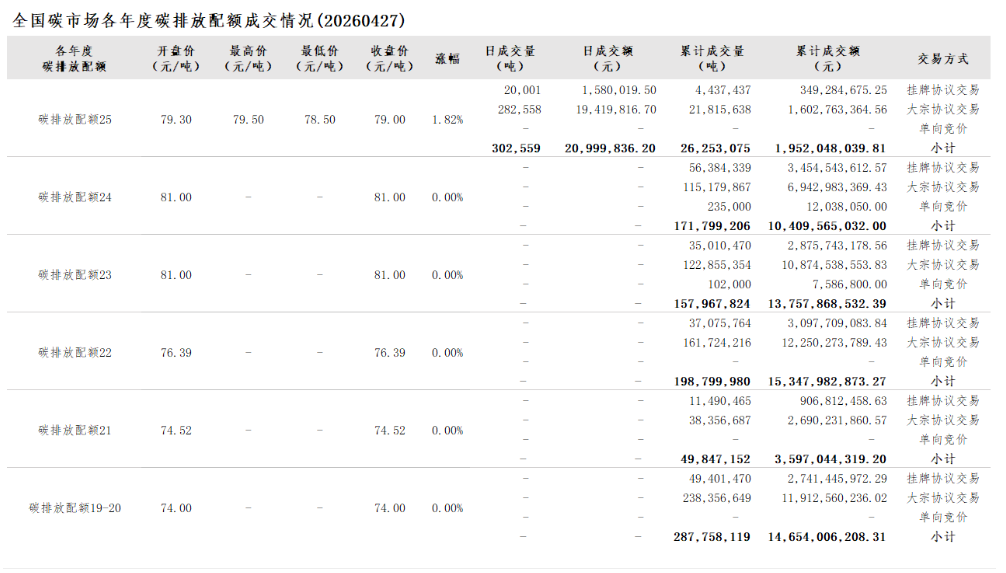This screenshot has width=1006, height=573.
Task: Click the 1.82% change value
Action: click(447, 120)
